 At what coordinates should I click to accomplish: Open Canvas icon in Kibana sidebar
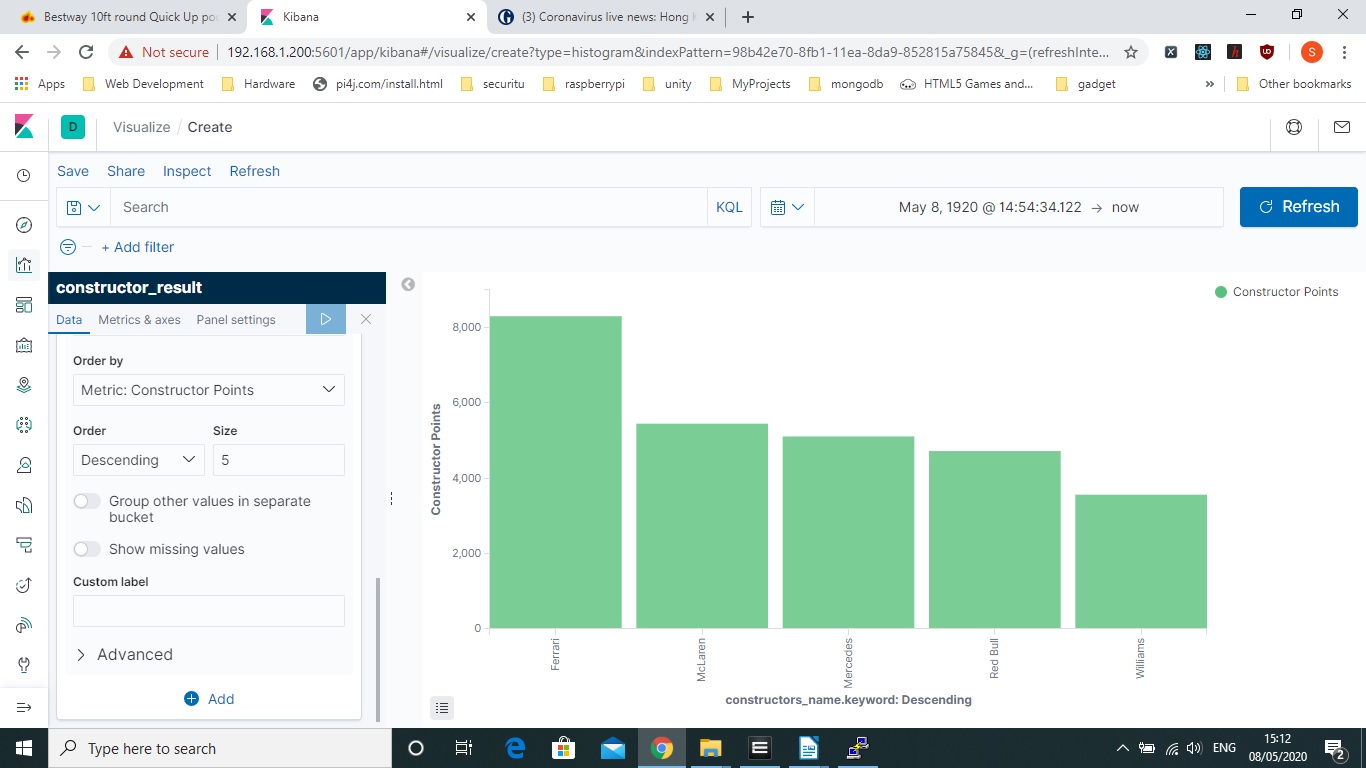coord(24,345)
